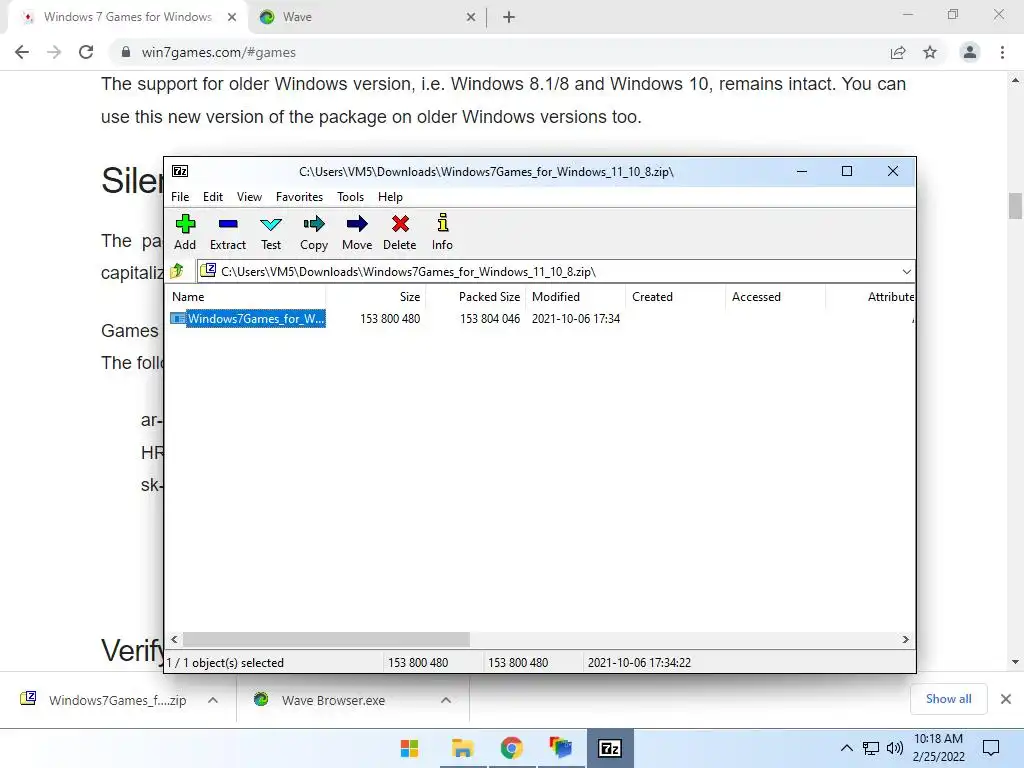Open the Info toolbar icon
The height and width of the screenshot is (768, 1024).
[x=442, y=232]
